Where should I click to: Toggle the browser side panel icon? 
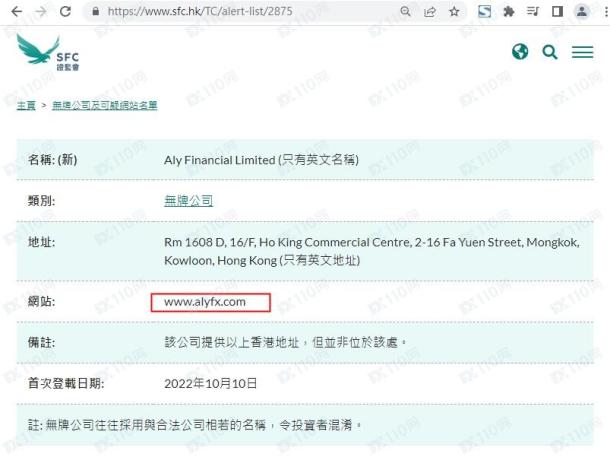coord(557,12)
